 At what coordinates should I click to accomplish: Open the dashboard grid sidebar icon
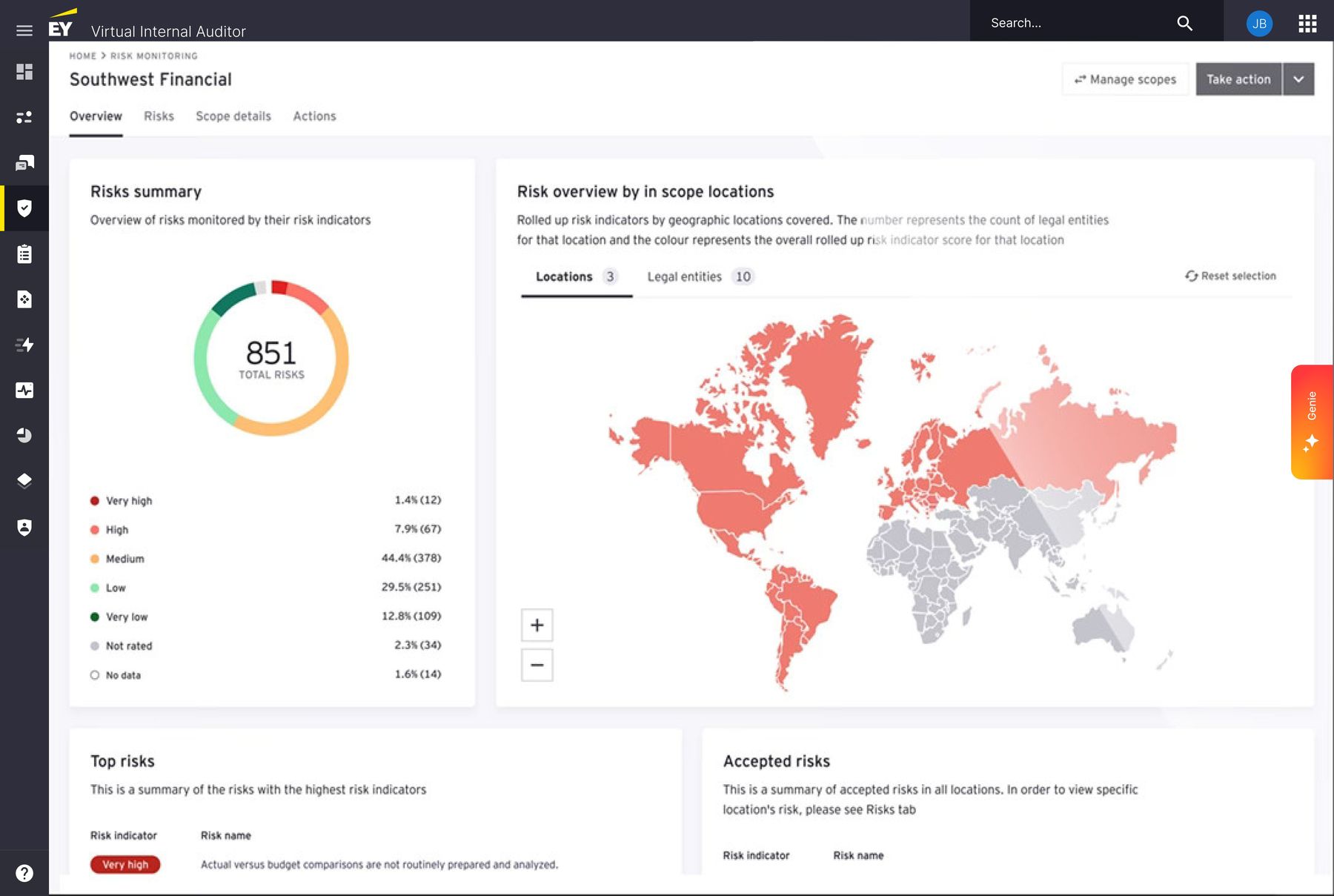click(x=24, y=72)
